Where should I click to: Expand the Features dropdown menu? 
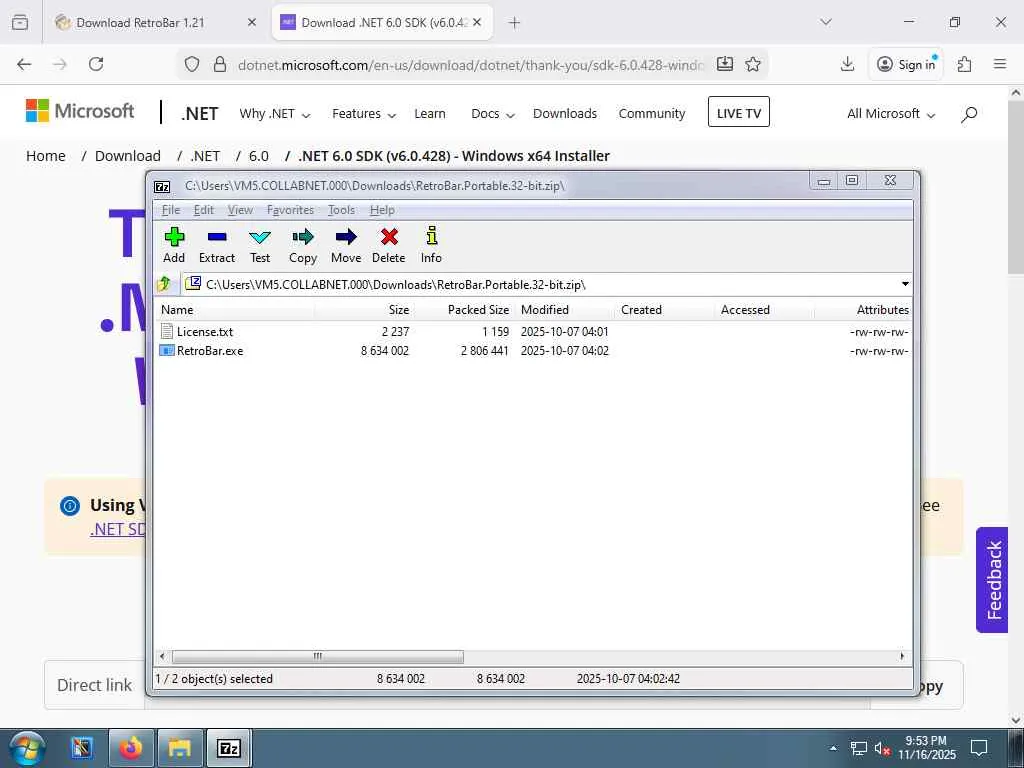pos(364,114)
